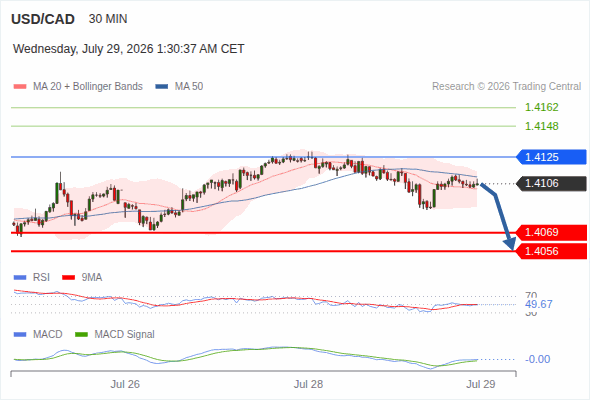Click the MACD Signal legend label

[x=125, y=335]
